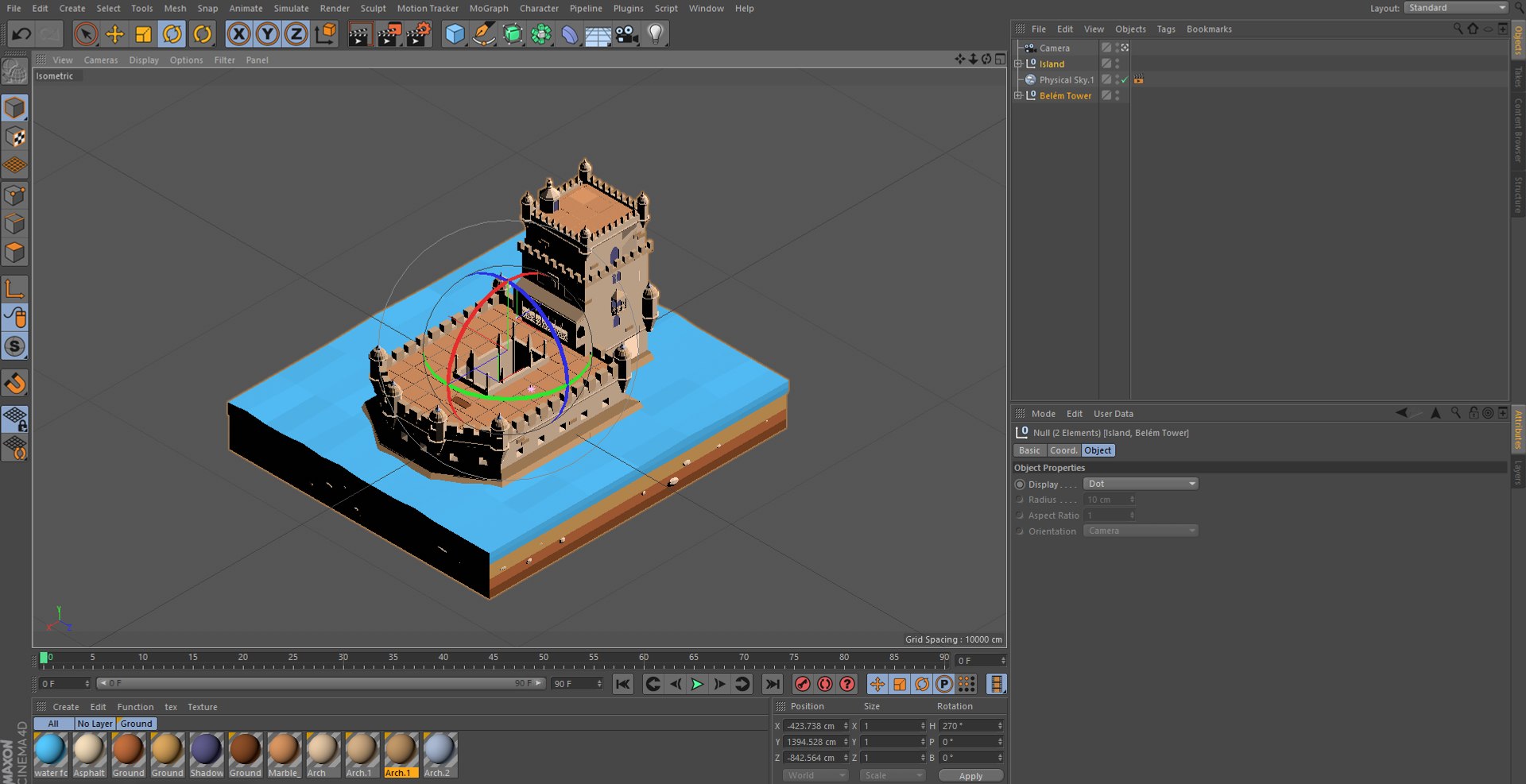Click the coordinate system cube icon
Image resolution: width=1526 pixels, height=784 pixels.
point(326,34)
